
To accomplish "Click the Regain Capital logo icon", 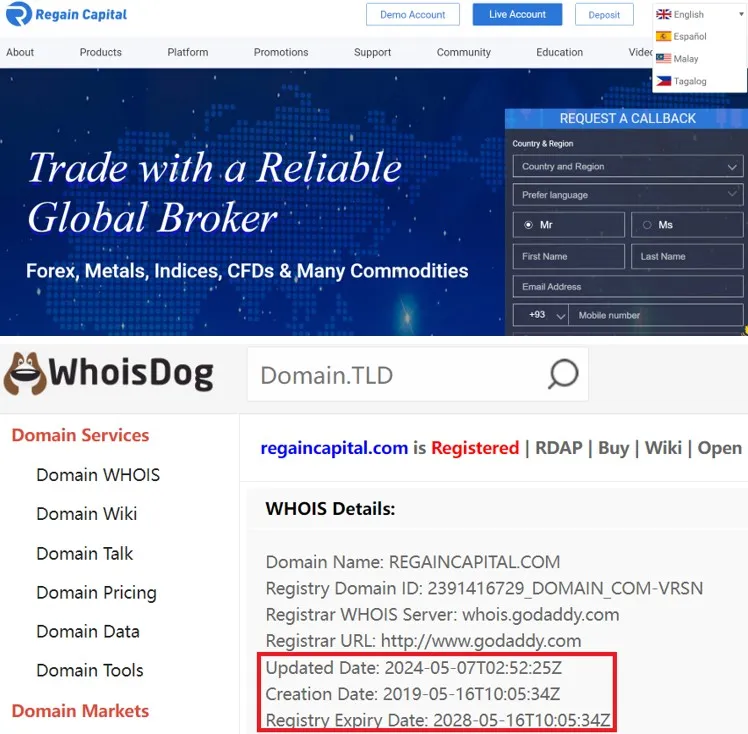I will [19, 14].
